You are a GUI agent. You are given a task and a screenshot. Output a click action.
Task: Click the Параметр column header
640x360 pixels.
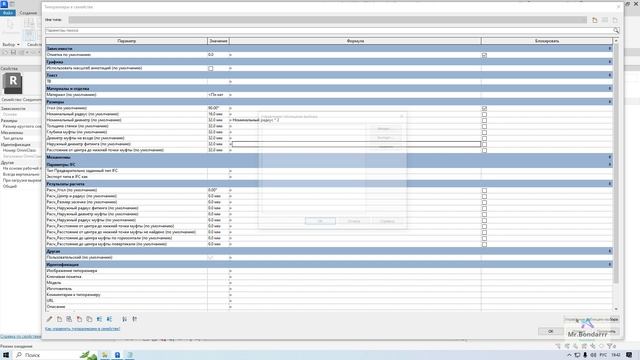click(127, 41)
